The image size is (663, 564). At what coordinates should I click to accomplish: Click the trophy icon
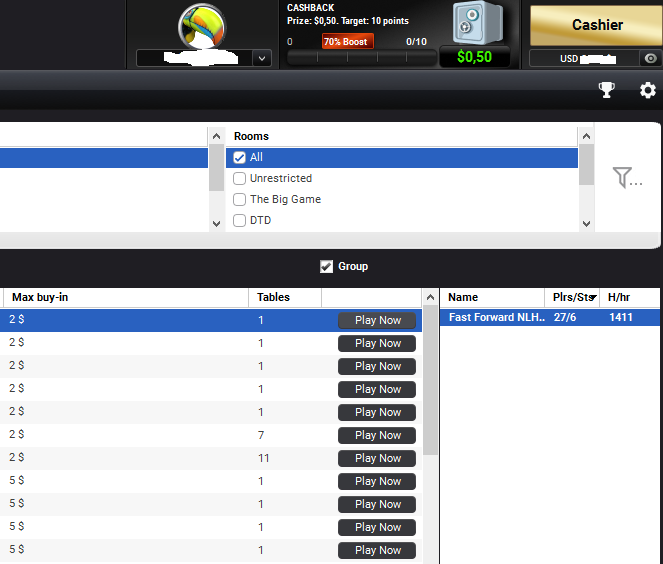coord(606,91)
